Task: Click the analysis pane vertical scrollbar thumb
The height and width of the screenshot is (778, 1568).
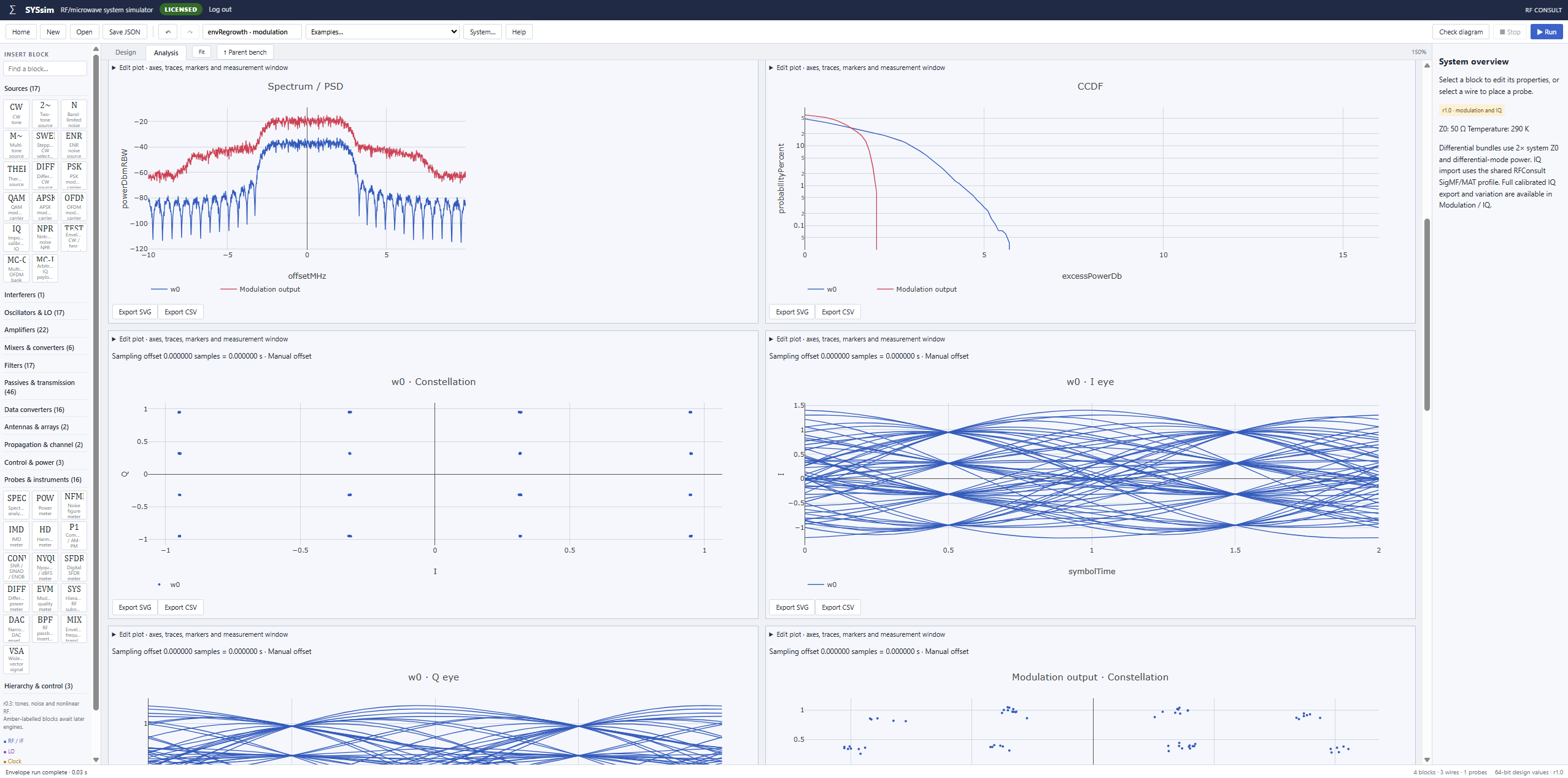Action: (1427, 314)
